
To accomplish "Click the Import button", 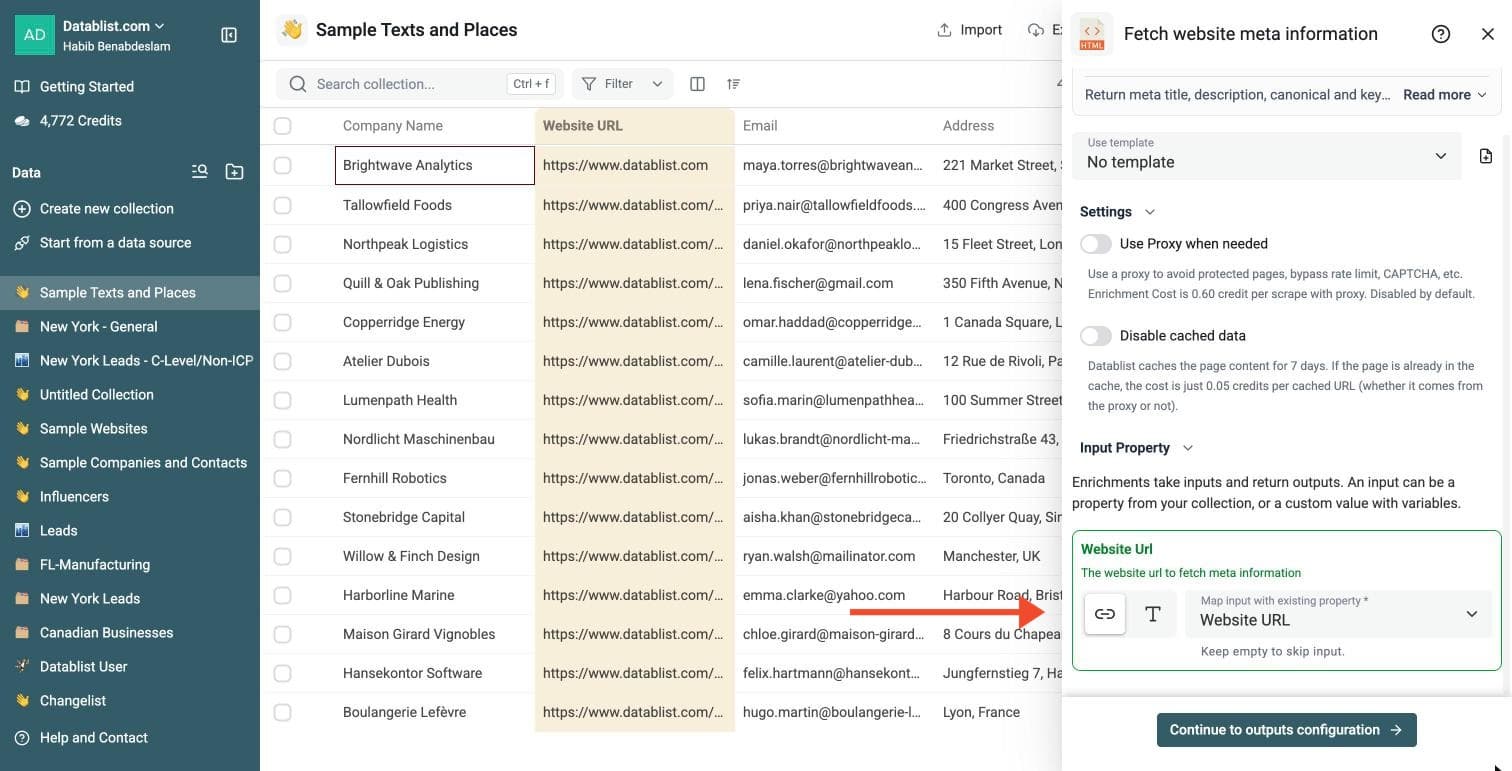I will click(x=969, y=30).
